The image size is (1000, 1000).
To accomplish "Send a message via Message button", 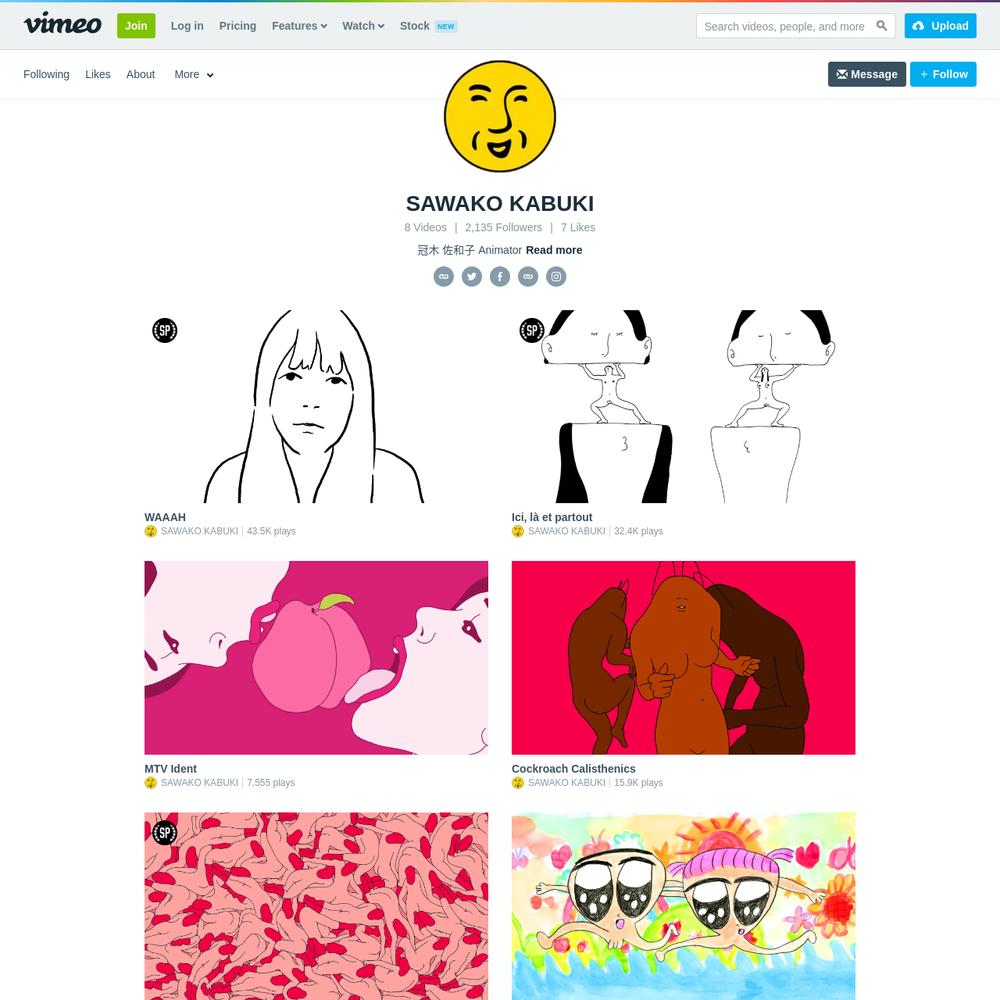I will click(x=867, y=74).
